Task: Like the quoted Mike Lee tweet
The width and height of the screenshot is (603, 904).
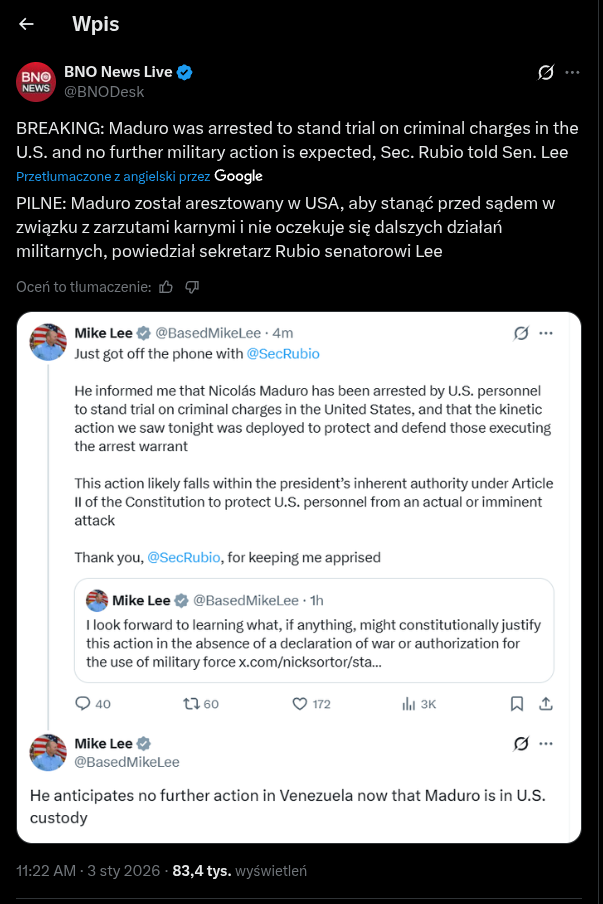Action: [x=299, y=704]
